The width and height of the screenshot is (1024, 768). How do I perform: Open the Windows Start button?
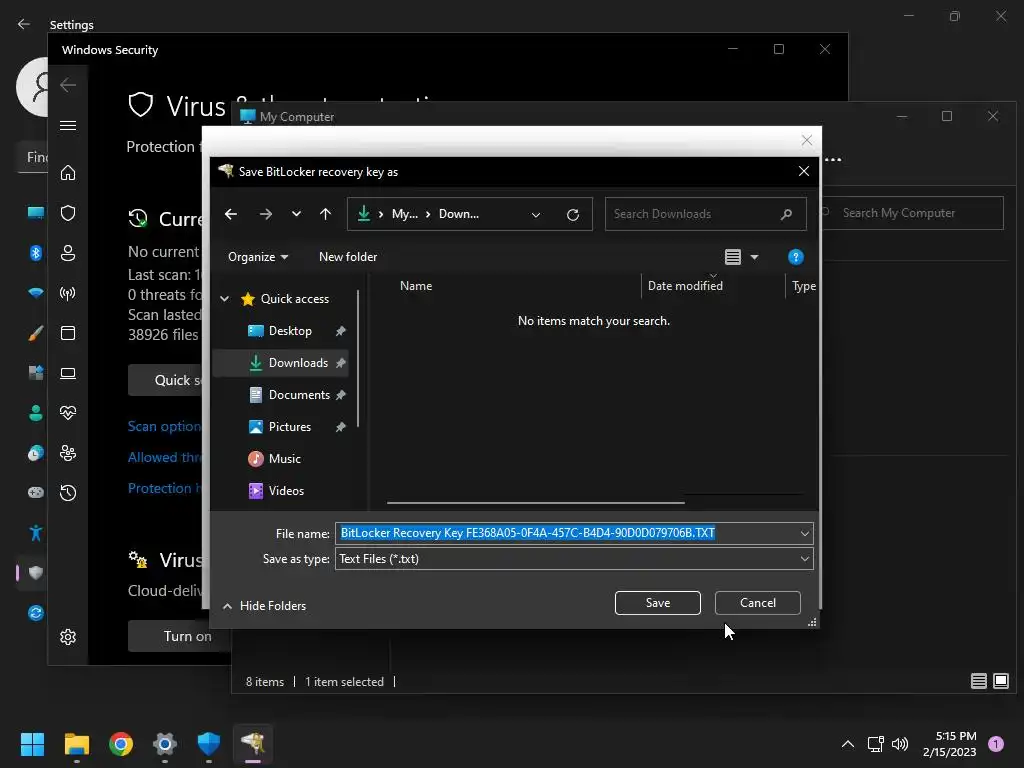coord(32,743)
